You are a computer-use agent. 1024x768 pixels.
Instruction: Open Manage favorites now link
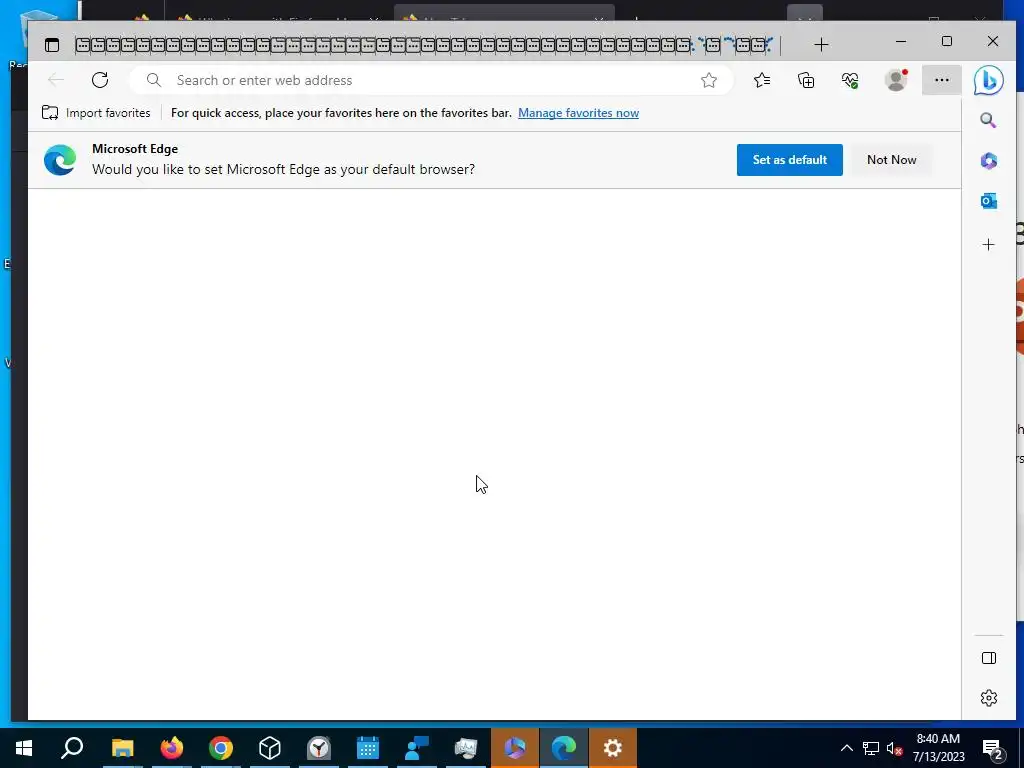(x=578, y=113)
